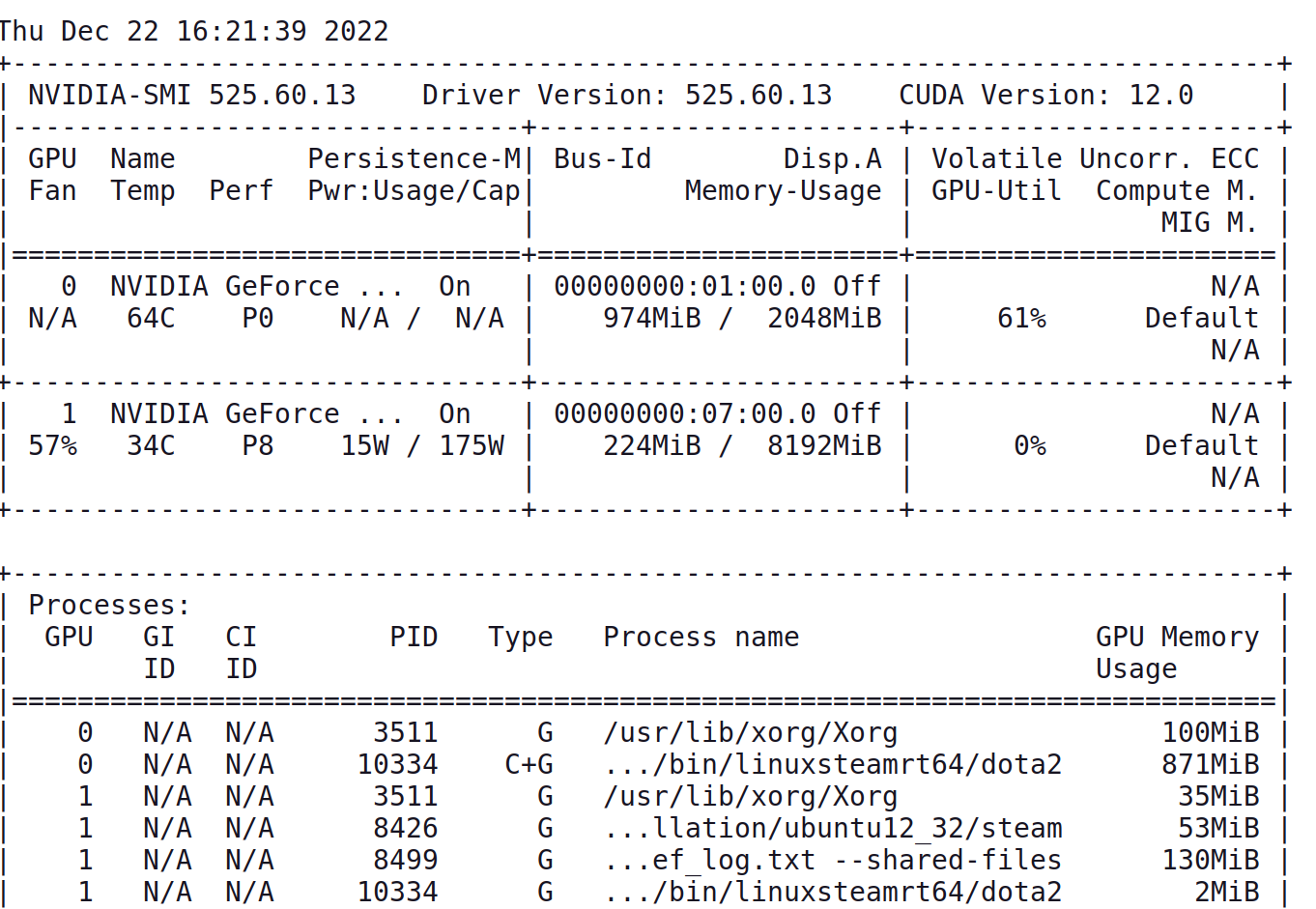Click the 'MIG M.' header label
The height and width of the screenshot is (909, 1316).
pyautogui.click(x=1210, y=222)
